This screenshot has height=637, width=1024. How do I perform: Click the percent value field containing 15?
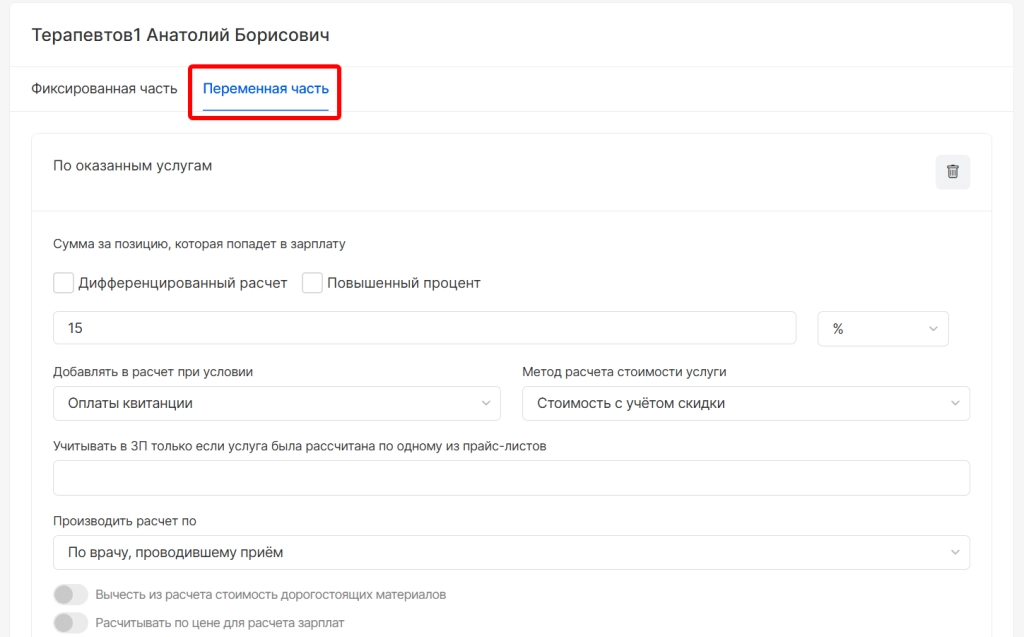424,328
